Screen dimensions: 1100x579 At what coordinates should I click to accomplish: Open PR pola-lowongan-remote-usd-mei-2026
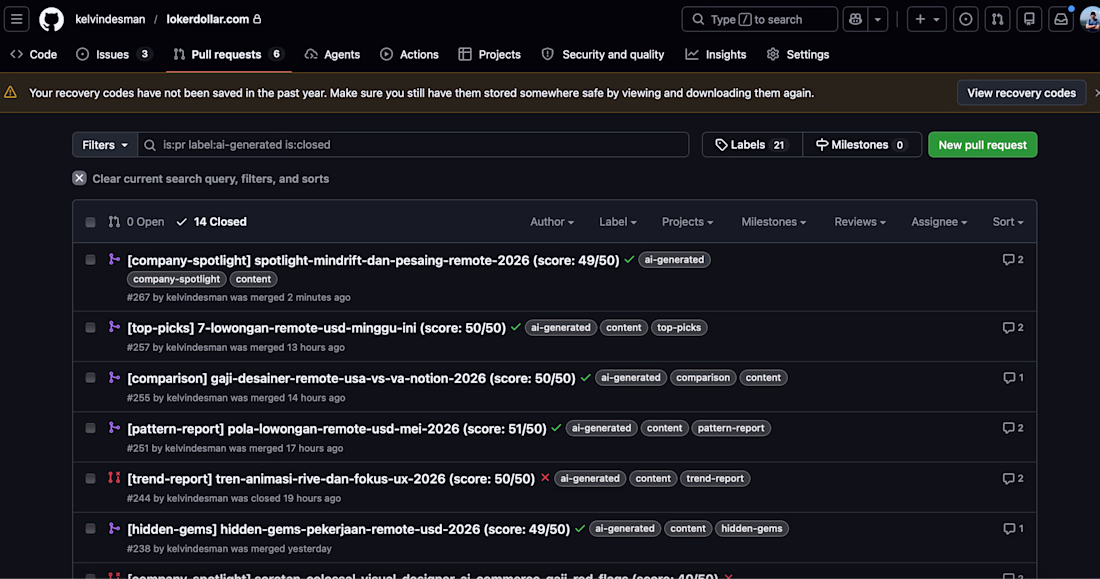337,428
